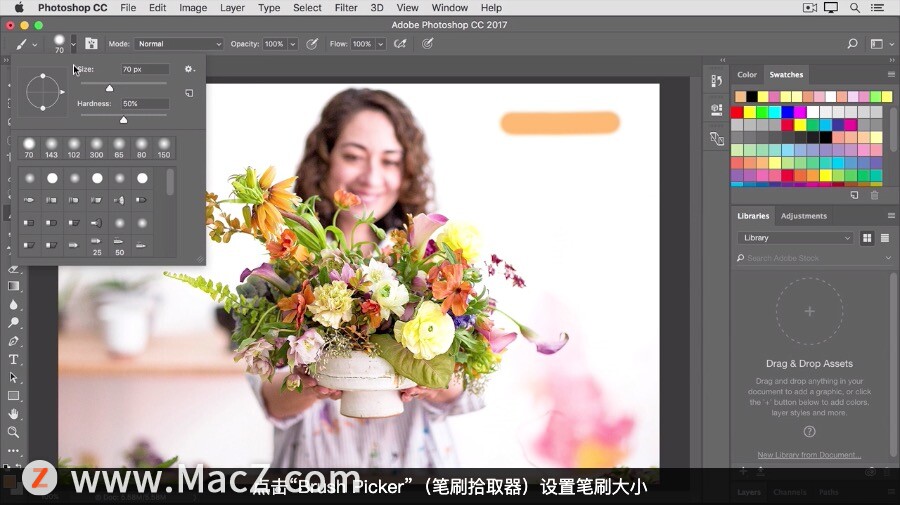Select the 300 recent brush preset
The height and width of the screenshot is (505, 900).
point(96,148)
